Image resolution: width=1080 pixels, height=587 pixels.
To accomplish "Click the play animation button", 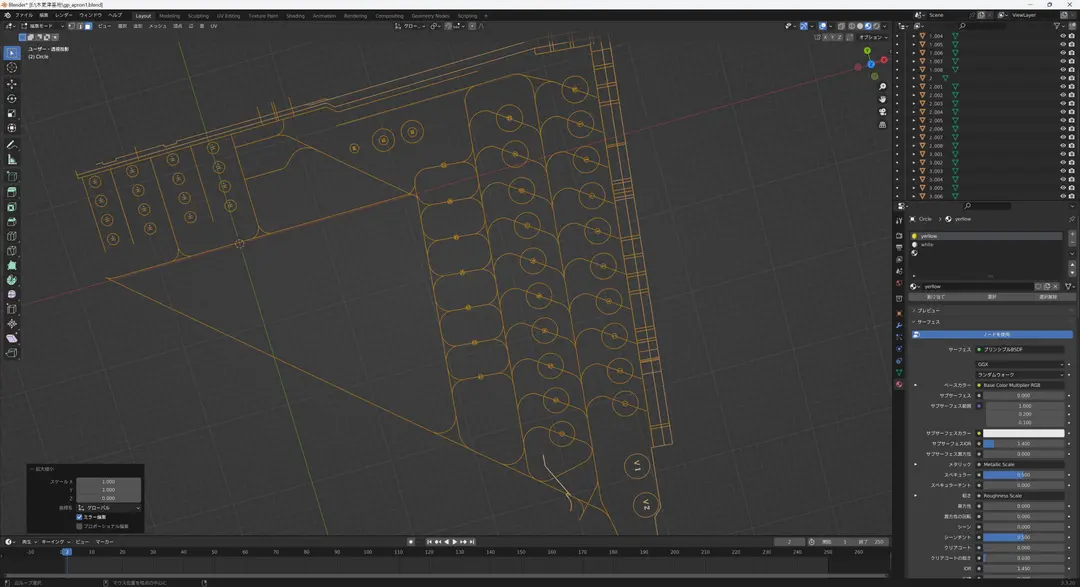I will click(x=455, y=542).
